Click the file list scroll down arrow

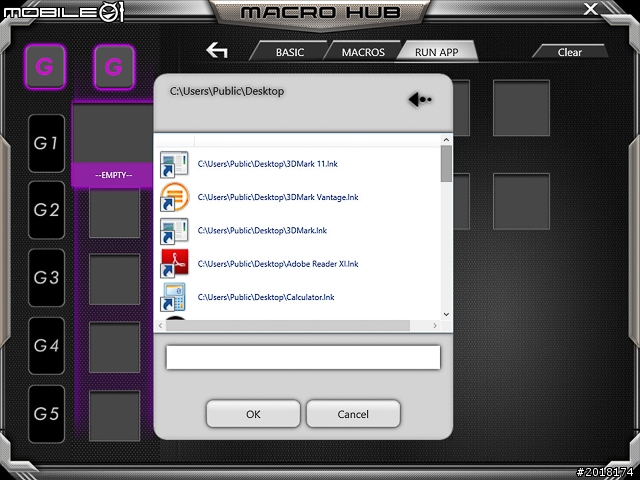tap(446, 314)
